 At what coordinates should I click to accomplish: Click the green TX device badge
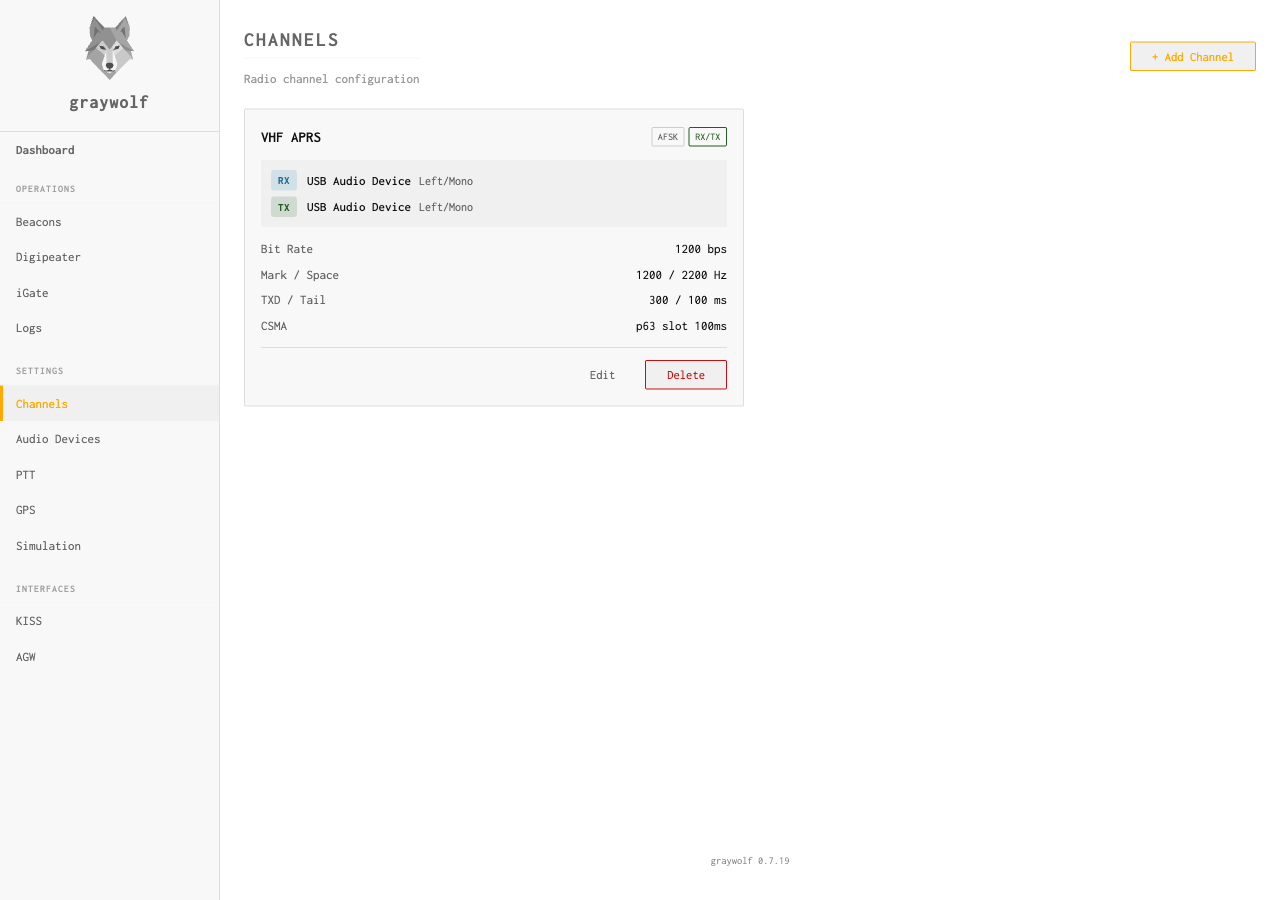tap(284, 207)
